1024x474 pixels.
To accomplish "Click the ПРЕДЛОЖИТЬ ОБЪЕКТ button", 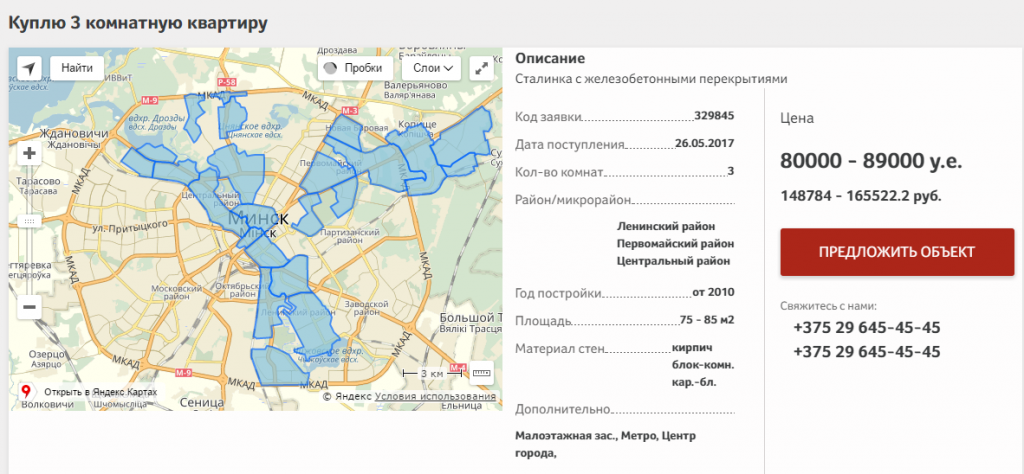I will coord(897,252).
